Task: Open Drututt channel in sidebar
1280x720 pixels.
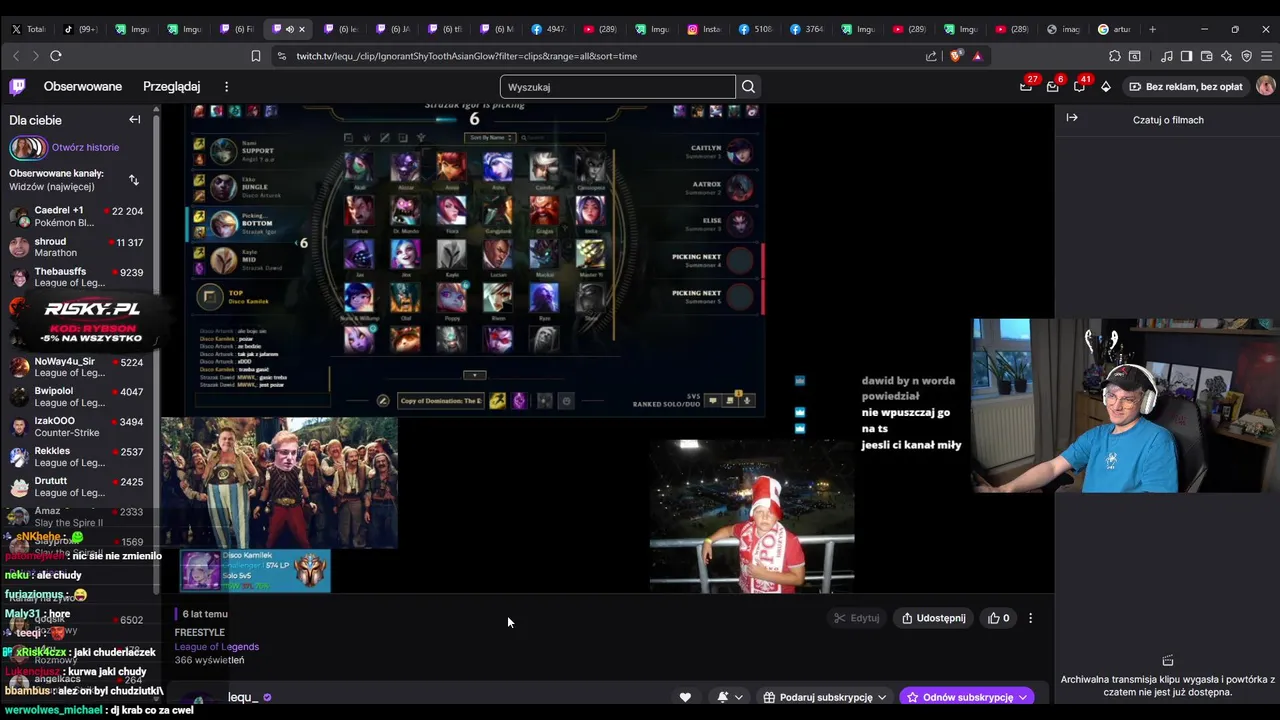Action: [x=78, y=487]
